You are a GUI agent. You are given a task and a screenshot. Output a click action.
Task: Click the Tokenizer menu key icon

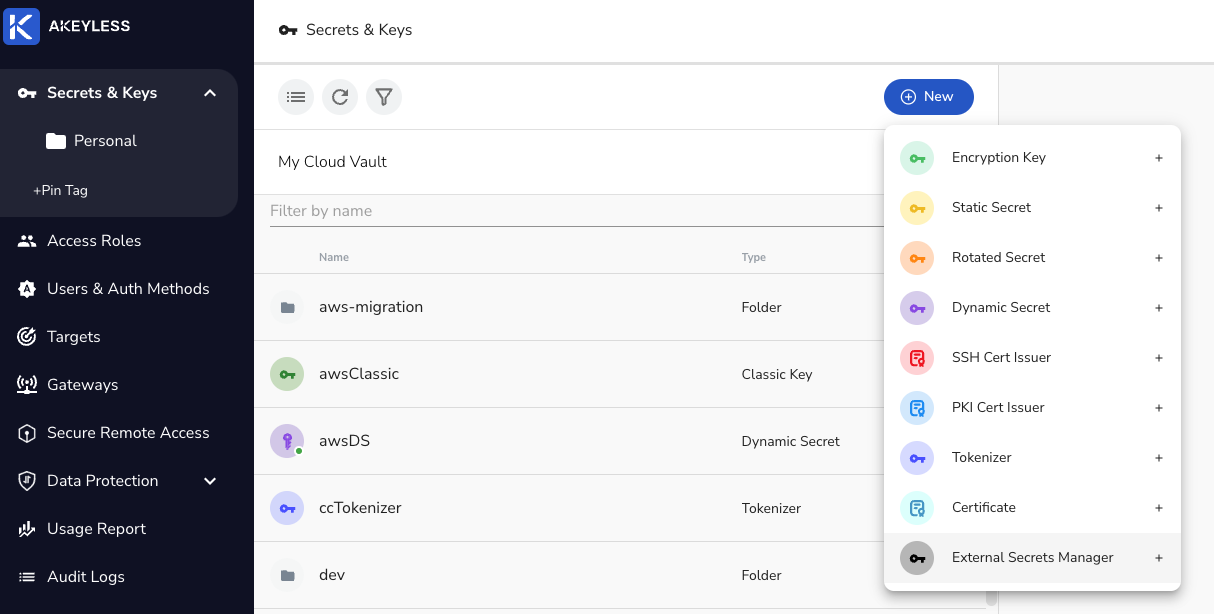point(917,458)
